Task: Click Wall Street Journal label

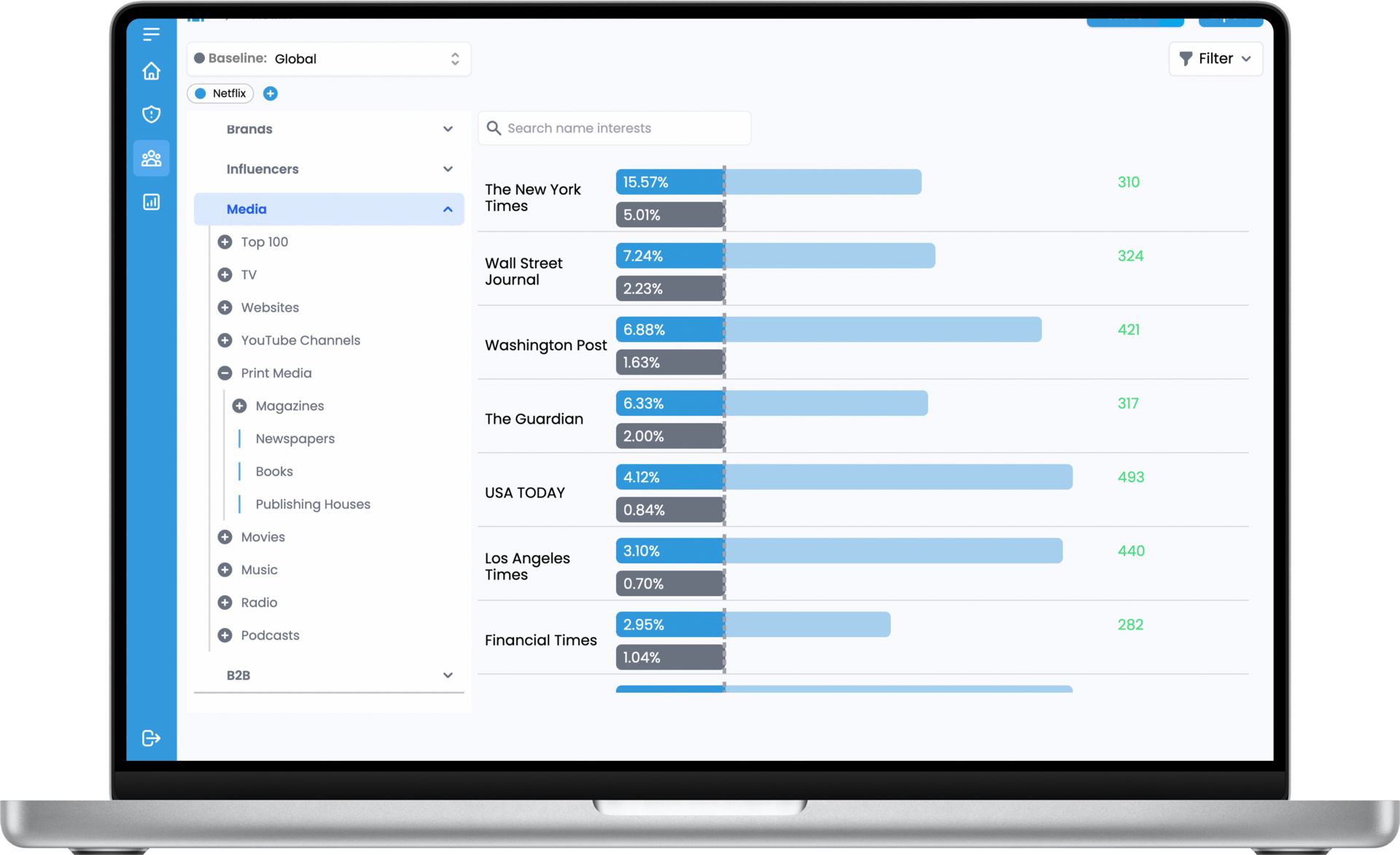Action: tap(524, 271)
